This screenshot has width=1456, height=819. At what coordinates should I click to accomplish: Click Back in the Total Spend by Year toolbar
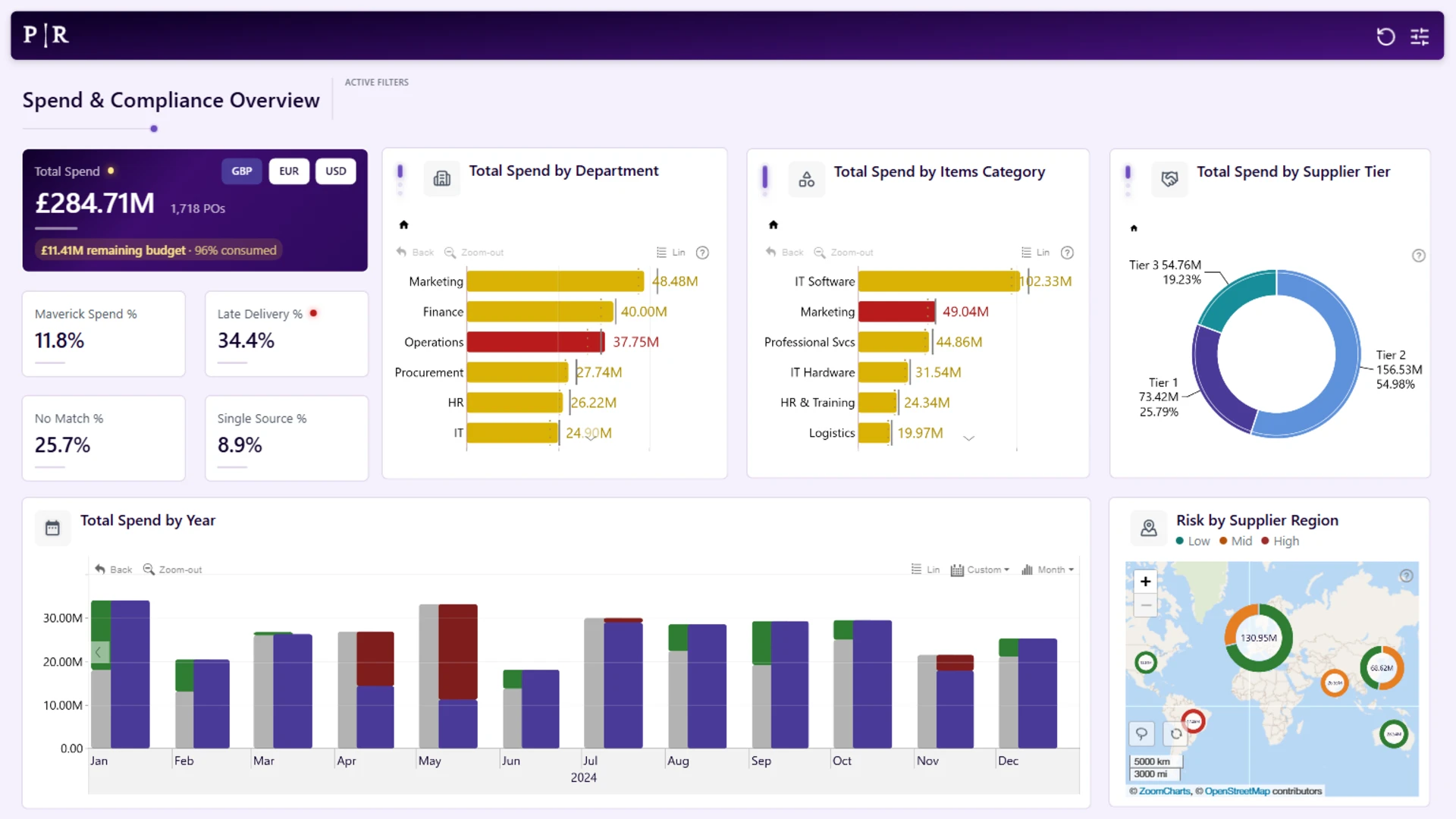[113, 570]
